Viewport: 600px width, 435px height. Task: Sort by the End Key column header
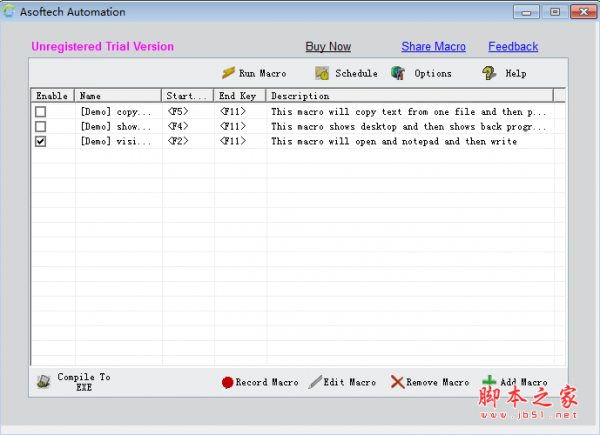[240, 96]
